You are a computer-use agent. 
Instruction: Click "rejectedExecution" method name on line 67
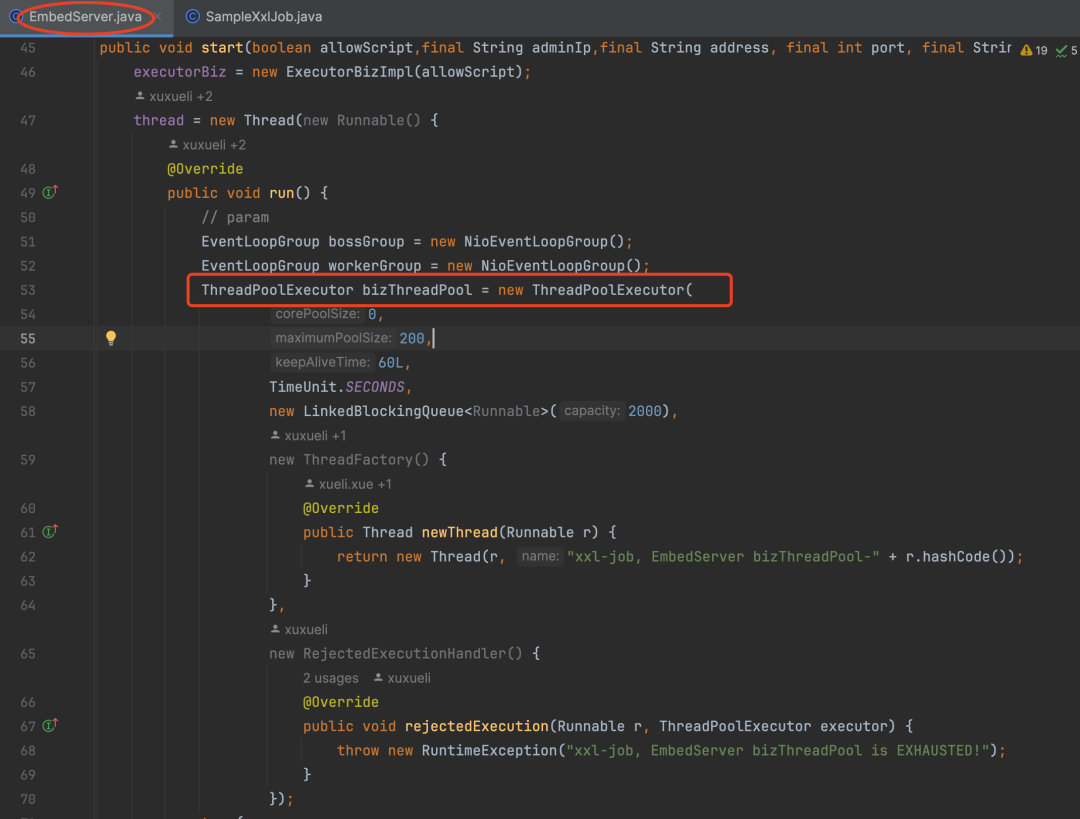pyautogui.click(x=477, y=726)
